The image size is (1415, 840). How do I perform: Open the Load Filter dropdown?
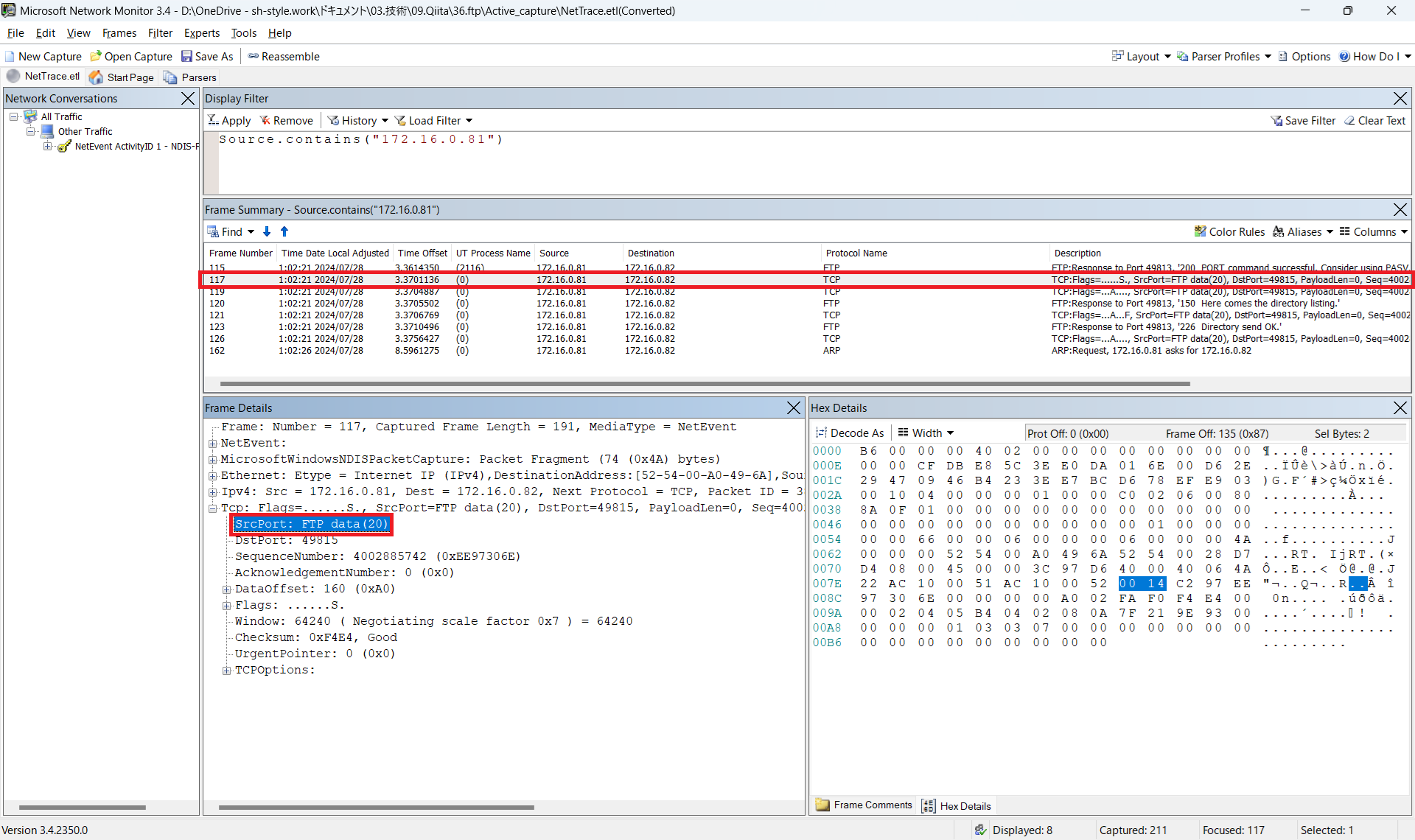tap(433, 121)
